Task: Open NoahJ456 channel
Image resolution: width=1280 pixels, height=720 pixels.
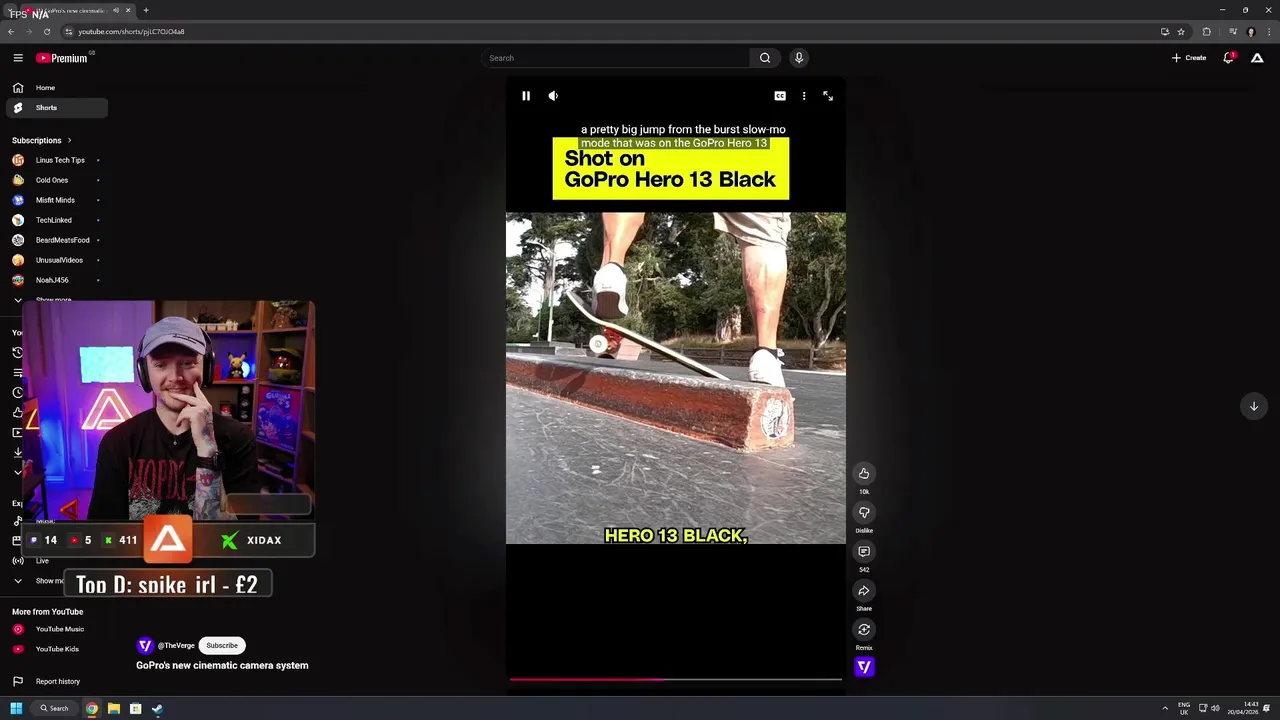Action: (56, 280)
